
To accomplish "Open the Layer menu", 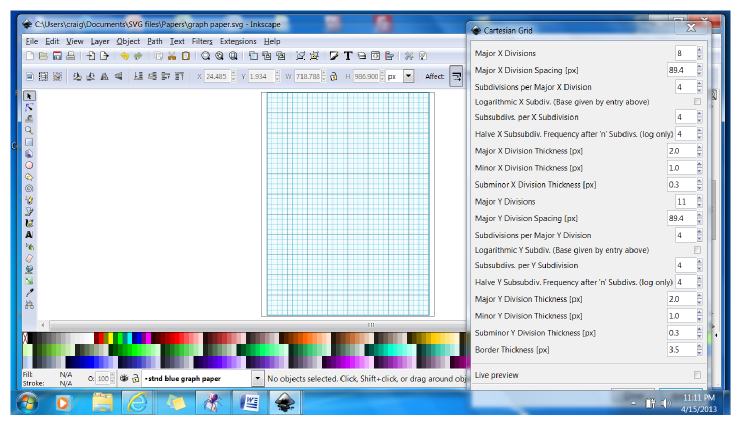I will point(100,42).
